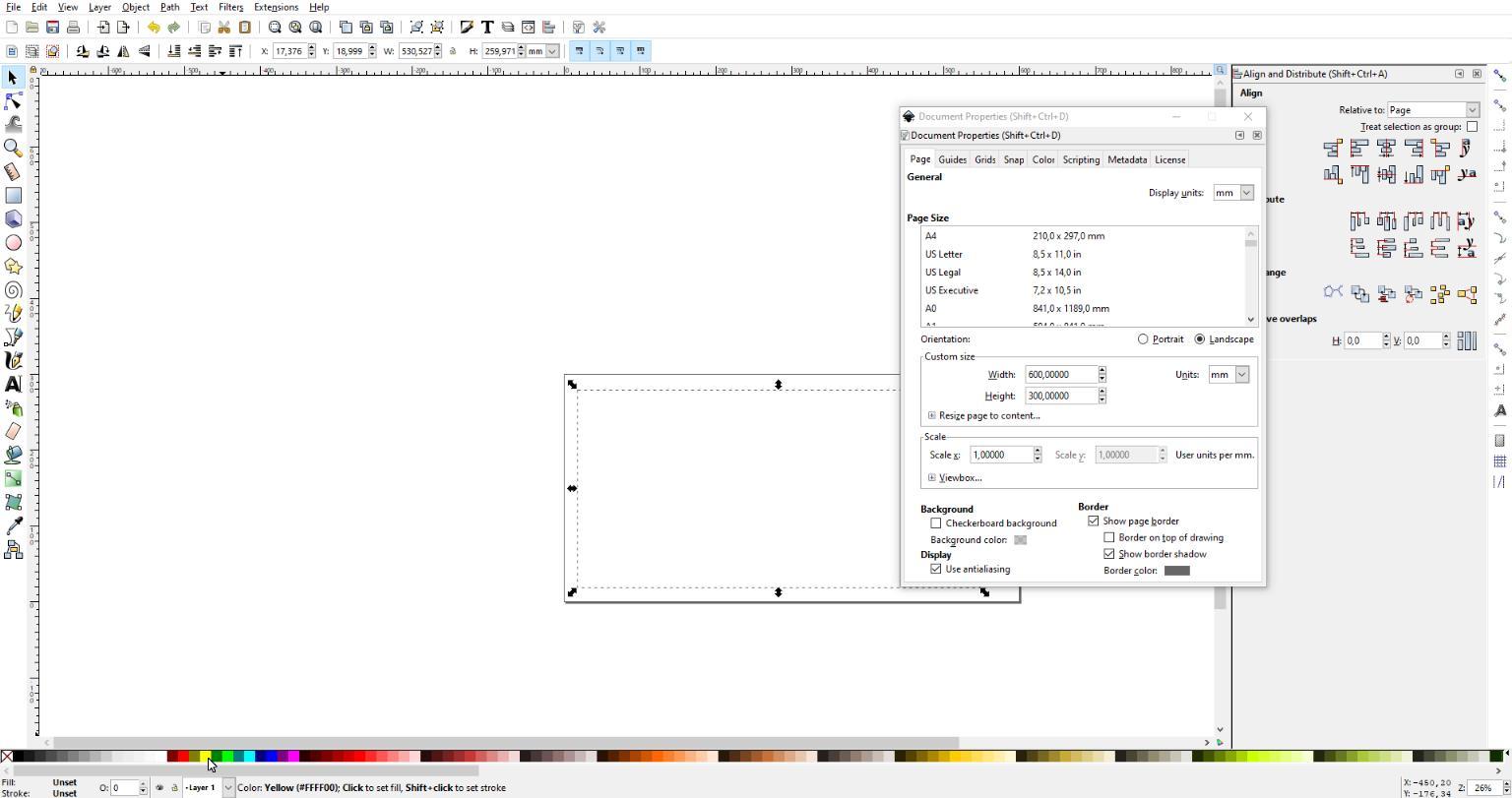Image resolution: width=1512 pixels, height=798 pixels.
Task: Select the Zoom magnifier tool
Action: pos(13,148)
